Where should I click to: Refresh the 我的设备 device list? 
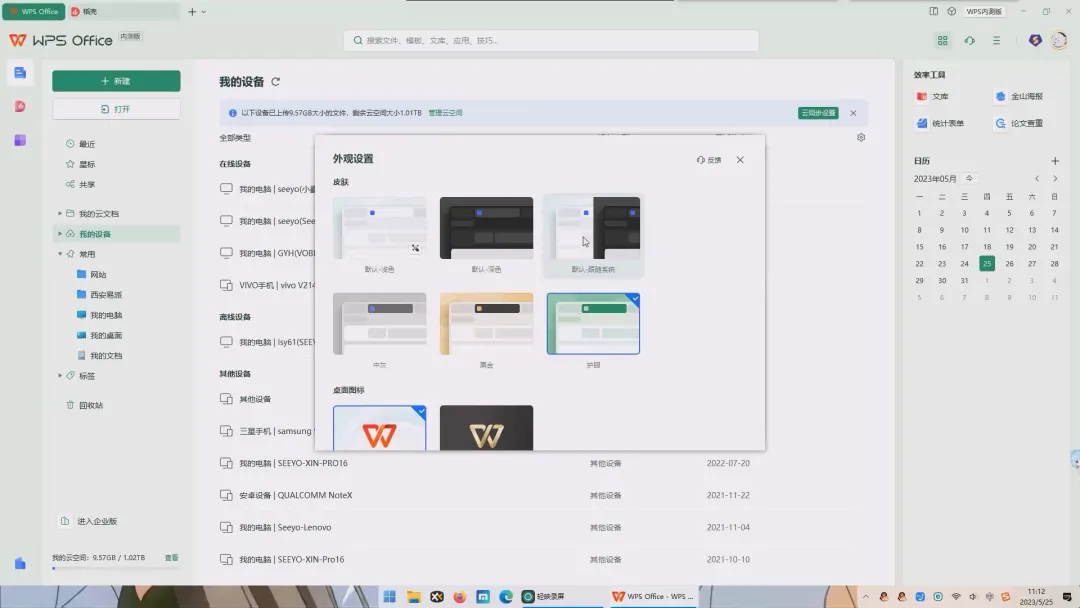click(276, 81)
